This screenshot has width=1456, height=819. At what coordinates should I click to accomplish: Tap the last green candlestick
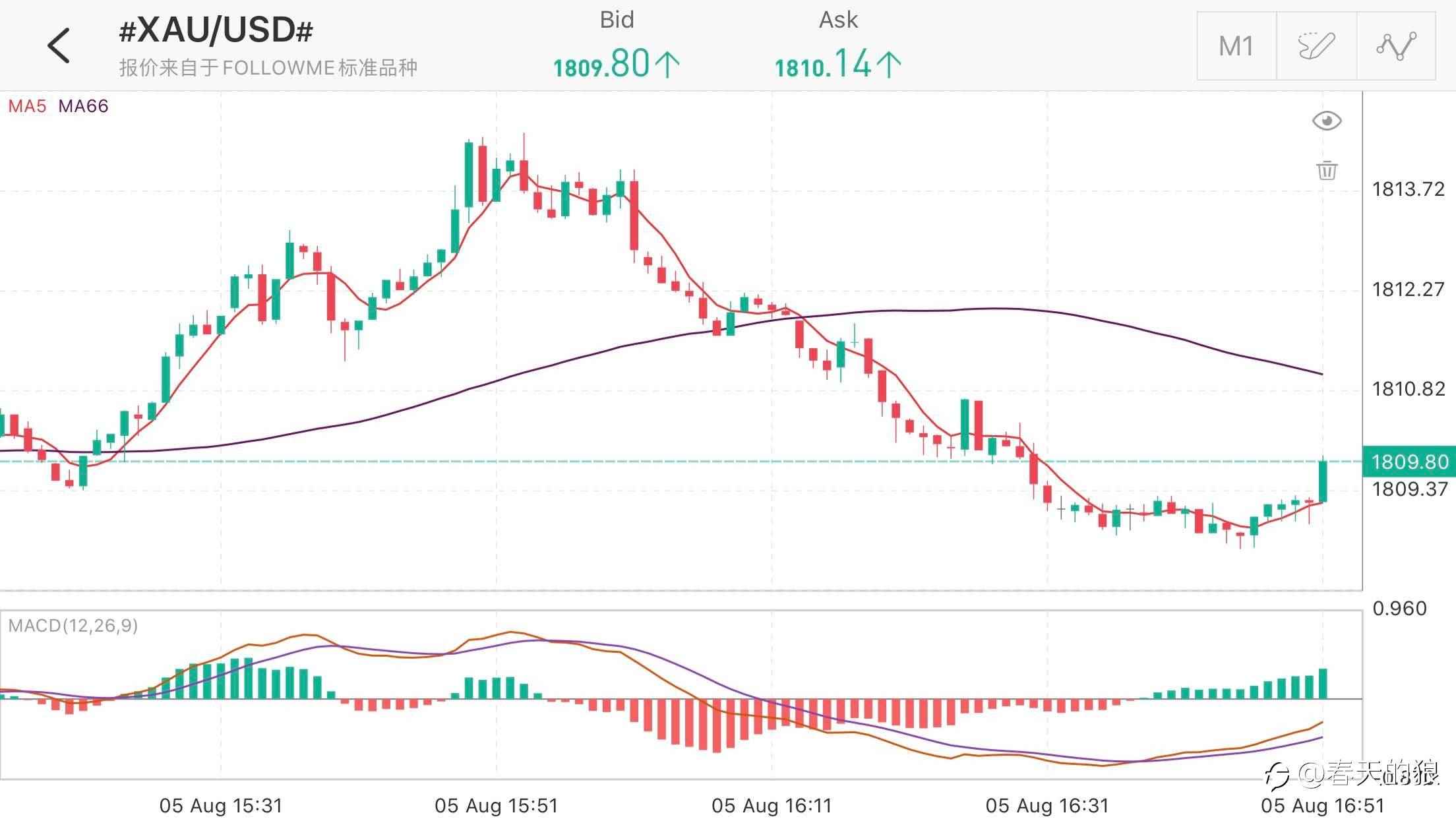(1322, 481)
